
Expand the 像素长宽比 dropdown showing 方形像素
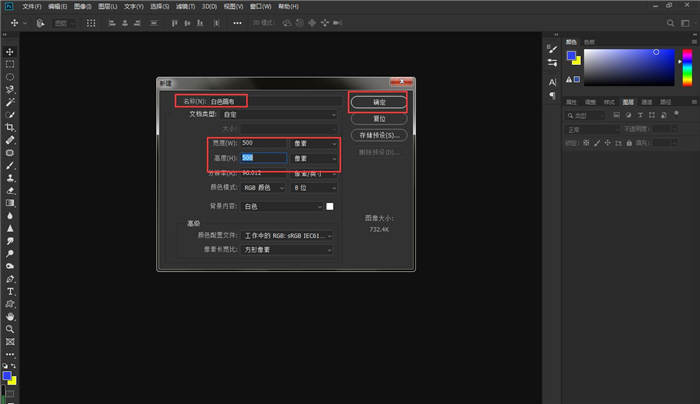284,249
